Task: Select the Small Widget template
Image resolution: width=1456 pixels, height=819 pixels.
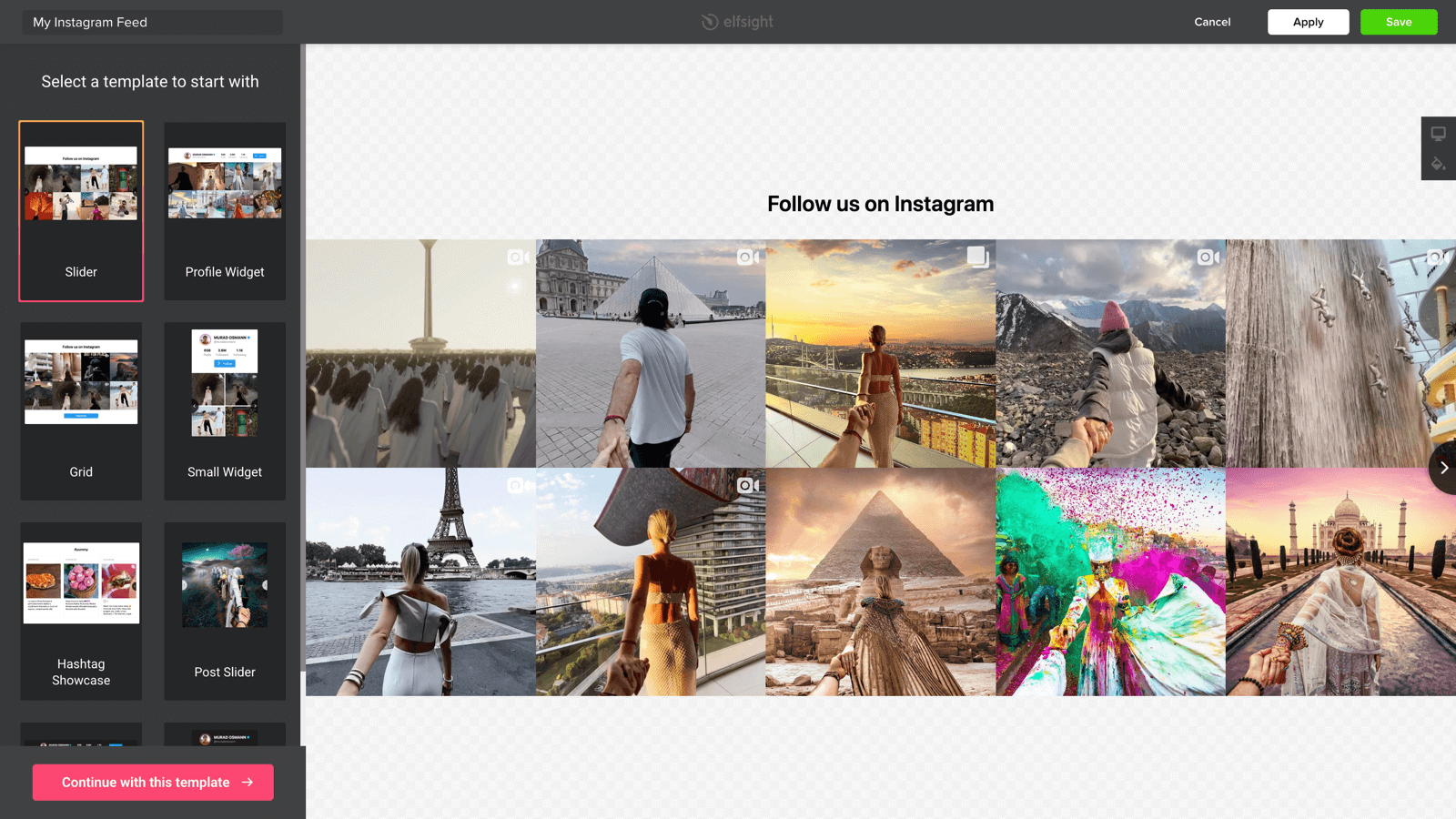Action: tap(225, 410)
